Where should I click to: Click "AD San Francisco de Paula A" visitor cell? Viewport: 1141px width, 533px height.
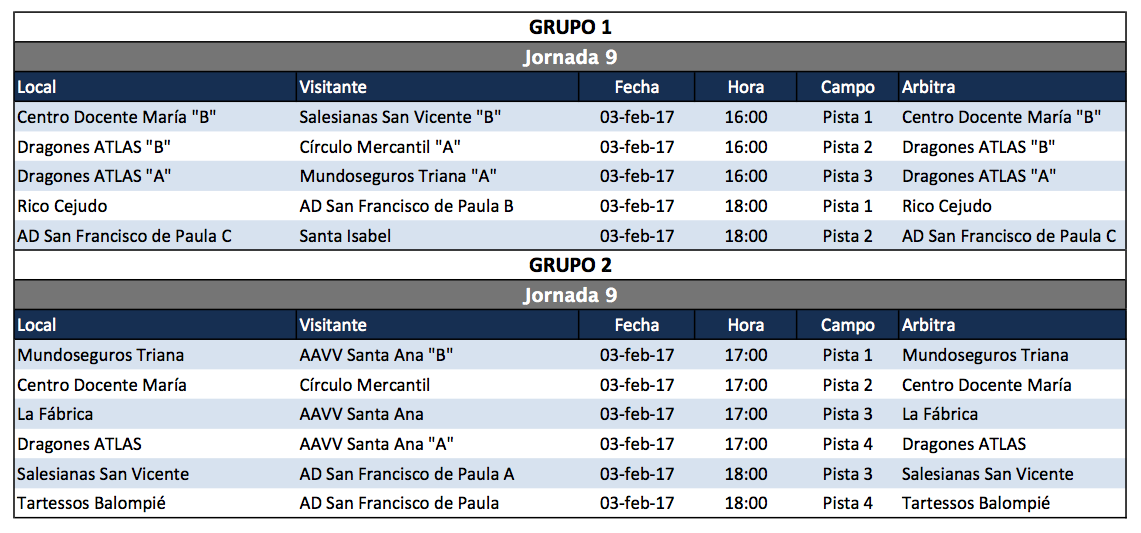click(406, 474)
